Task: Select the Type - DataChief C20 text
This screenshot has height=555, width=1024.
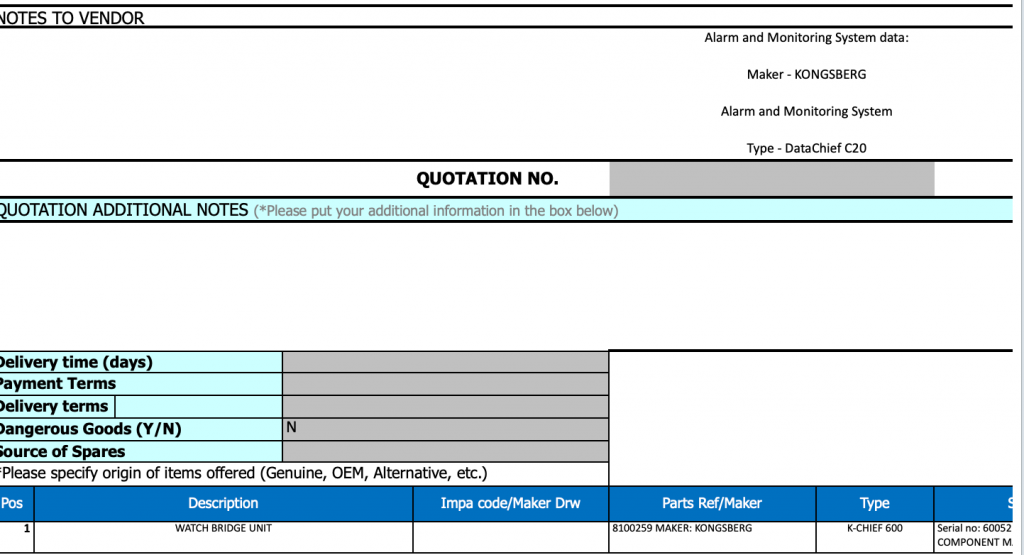Action: pos(806,148)
